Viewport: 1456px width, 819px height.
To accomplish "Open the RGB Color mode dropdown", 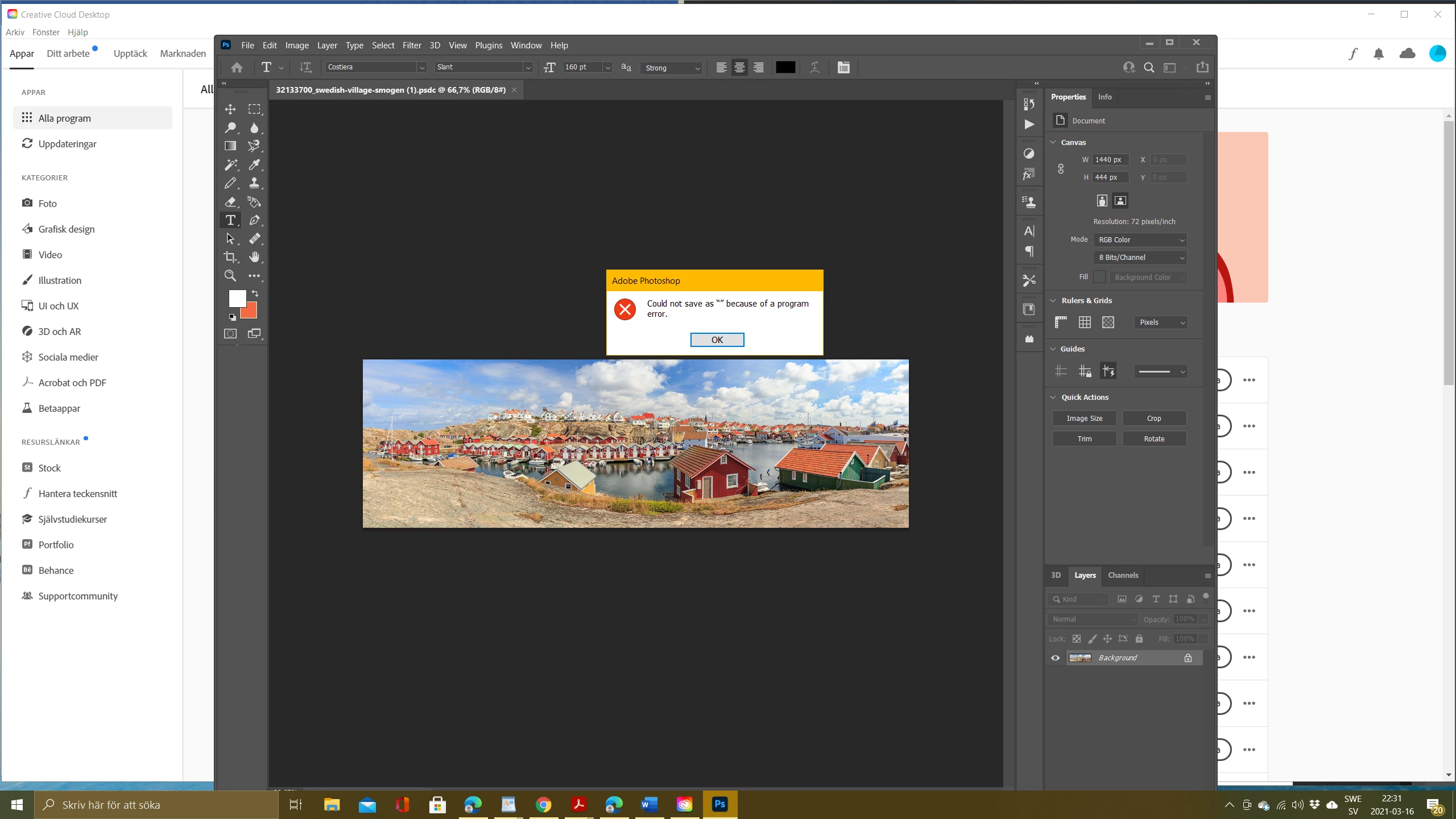I will (x=1140, y=240).
